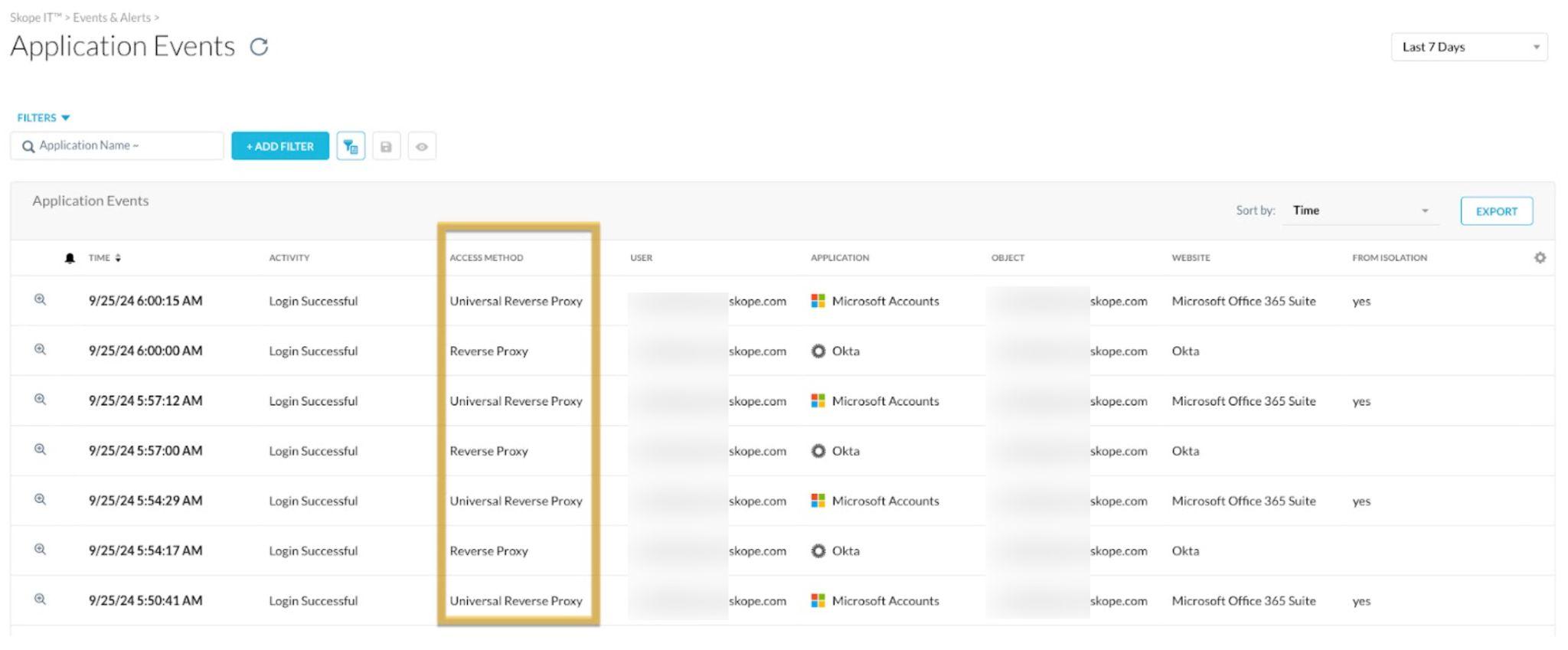Open table column settings gear
This screenshot has height=650, width=1568.
1540,257
